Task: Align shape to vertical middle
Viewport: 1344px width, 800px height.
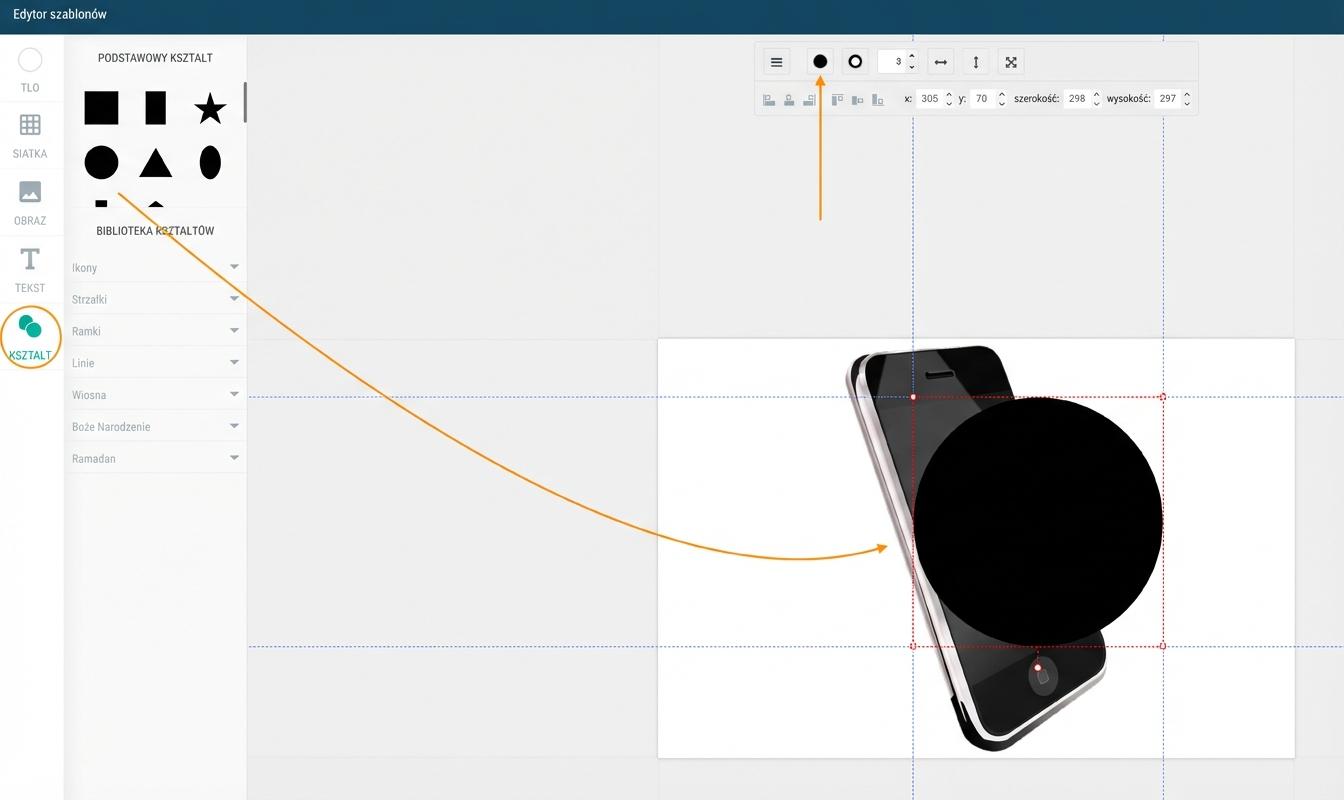Action: tap(858, 99)
